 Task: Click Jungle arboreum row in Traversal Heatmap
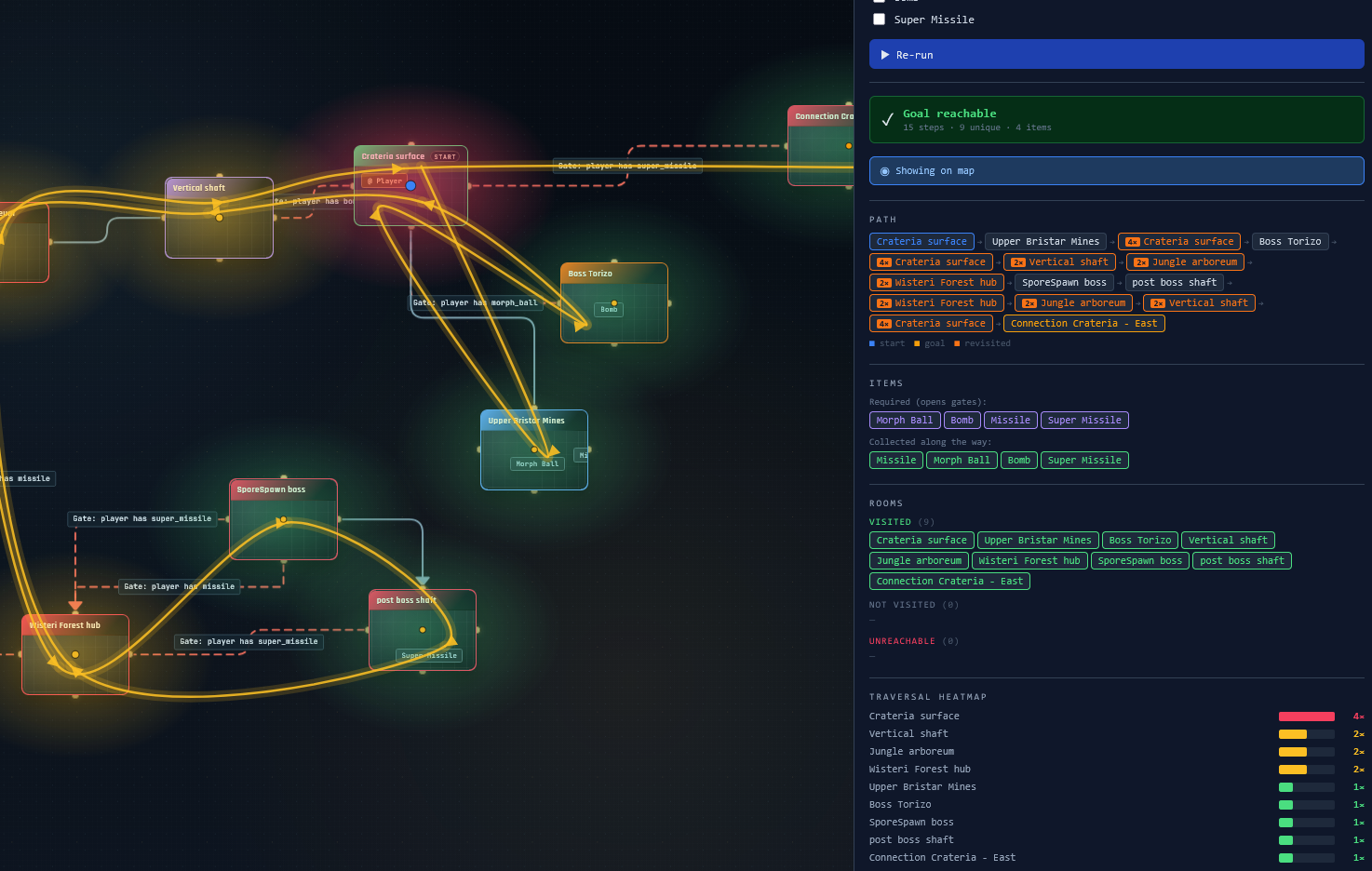click(1116, 752)
